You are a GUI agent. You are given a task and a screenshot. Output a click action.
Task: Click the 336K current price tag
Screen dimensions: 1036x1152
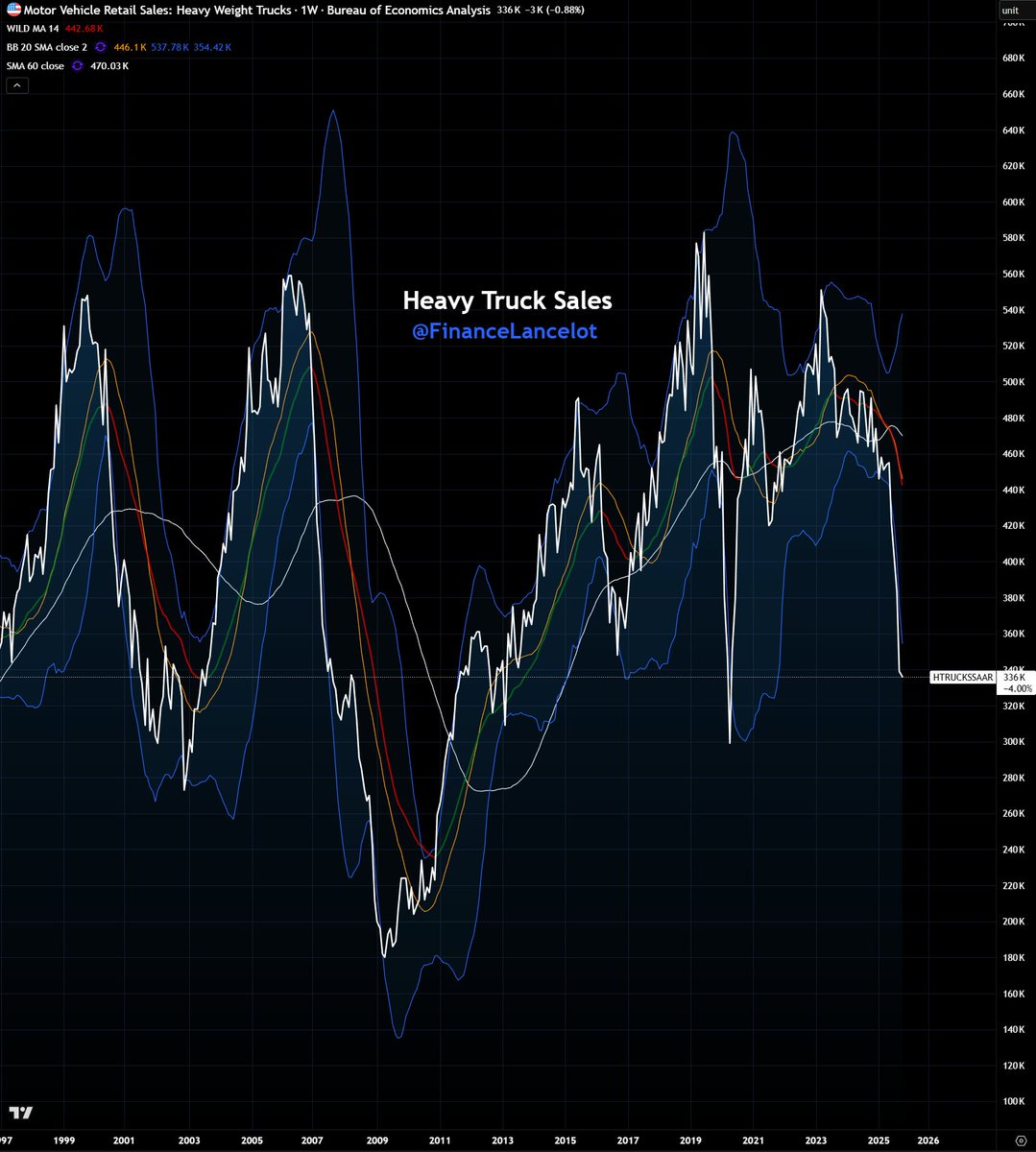click(1015, 683)
